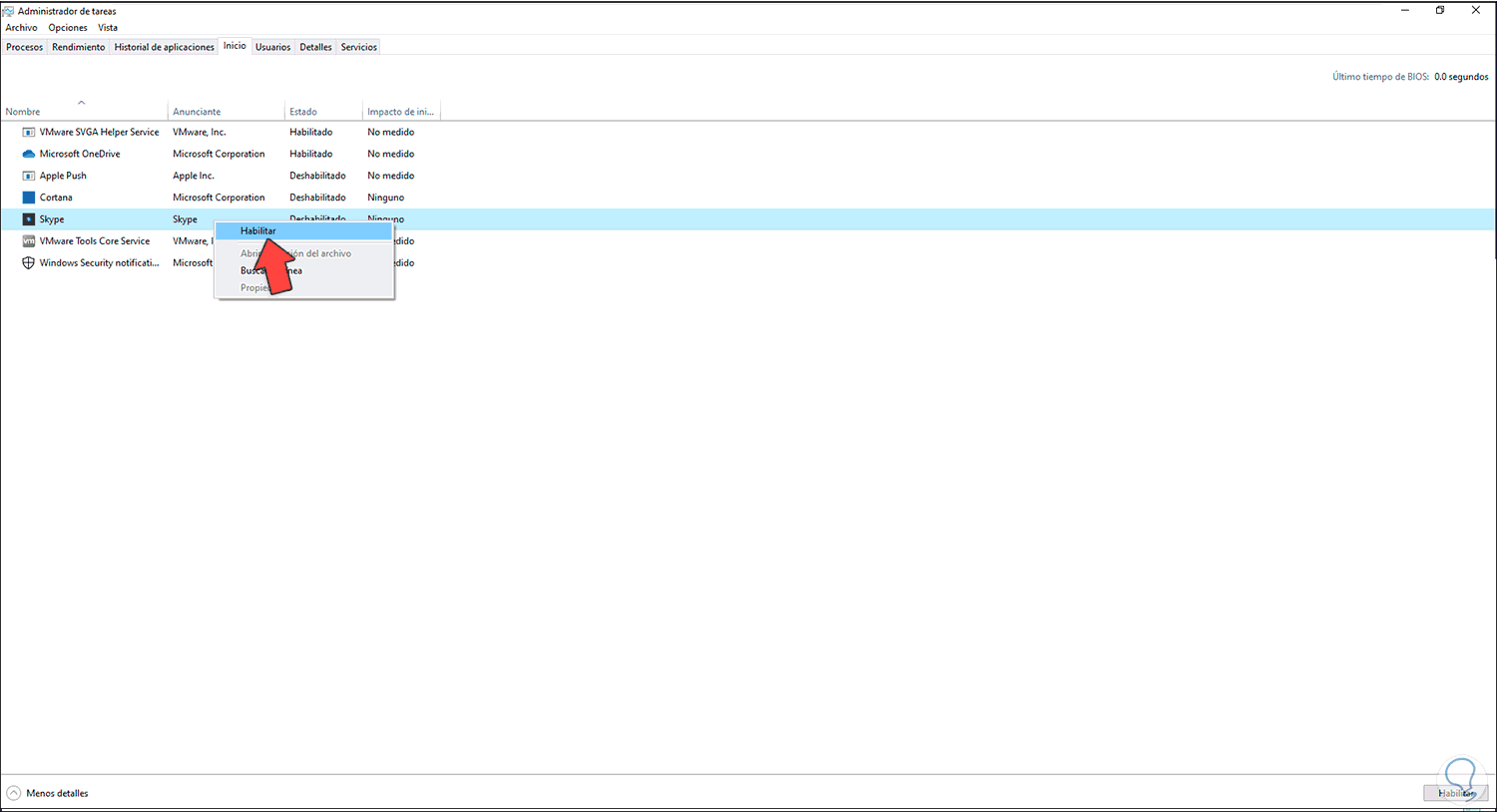This screenshot has width=1497, height=812.
Task: Minimize the Administrador de tareas window
Action: [1405, 11]
